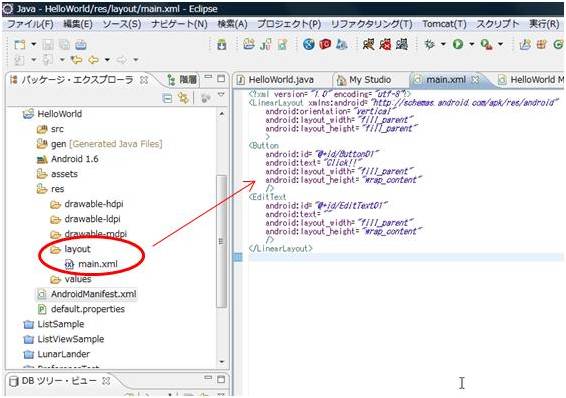This screenshot has height=398, width=566.
Task: Click the Forward navigation arrow icon
Action: [x=122, y=60]
